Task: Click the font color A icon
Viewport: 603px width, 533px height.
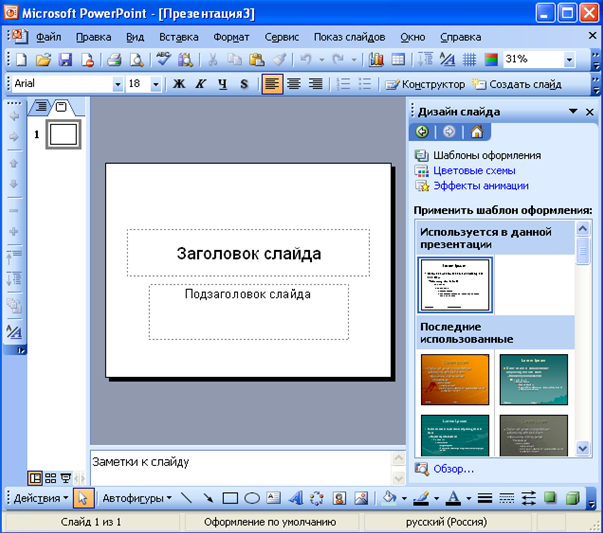Action: coord(453,498)
